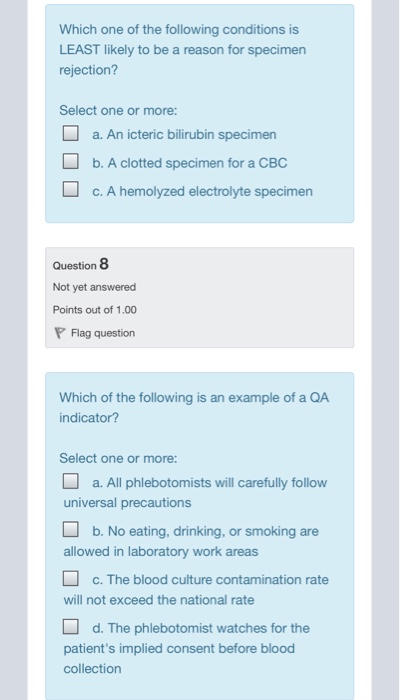Check option c. A hemolyzed electrolyte specimen
Image resolution: width=400 pixels, height=700 pixels.
click(71, 189)
